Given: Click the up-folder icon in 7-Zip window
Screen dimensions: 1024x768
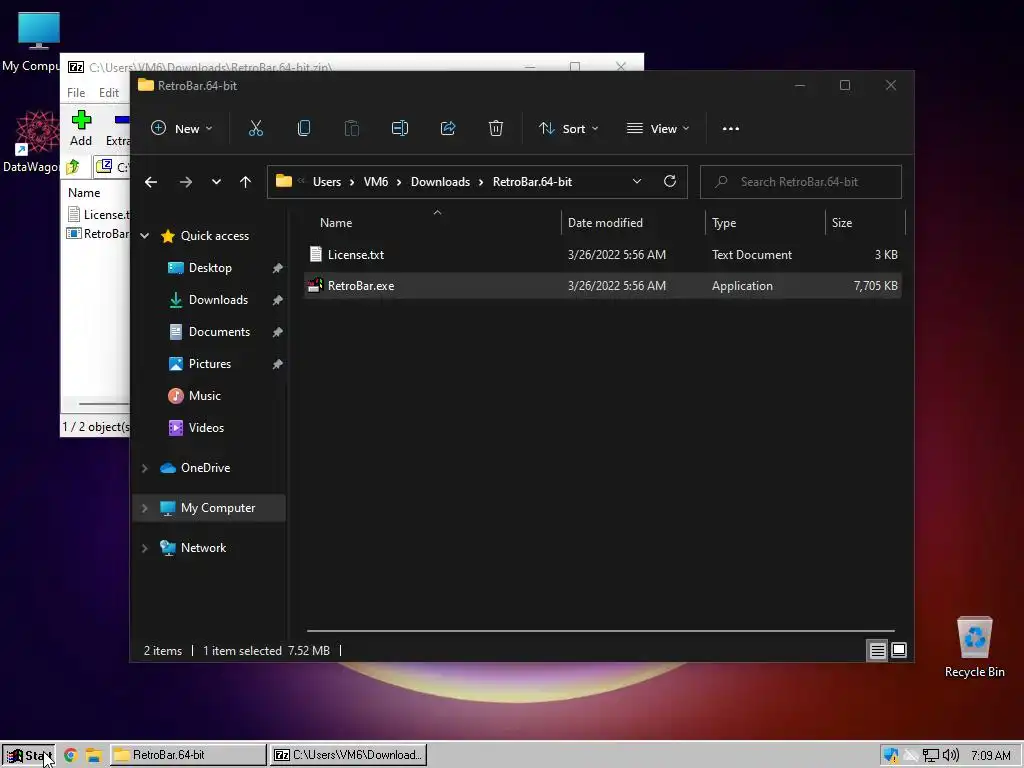Looking at the screenshot, I should [x=72, y=167].
